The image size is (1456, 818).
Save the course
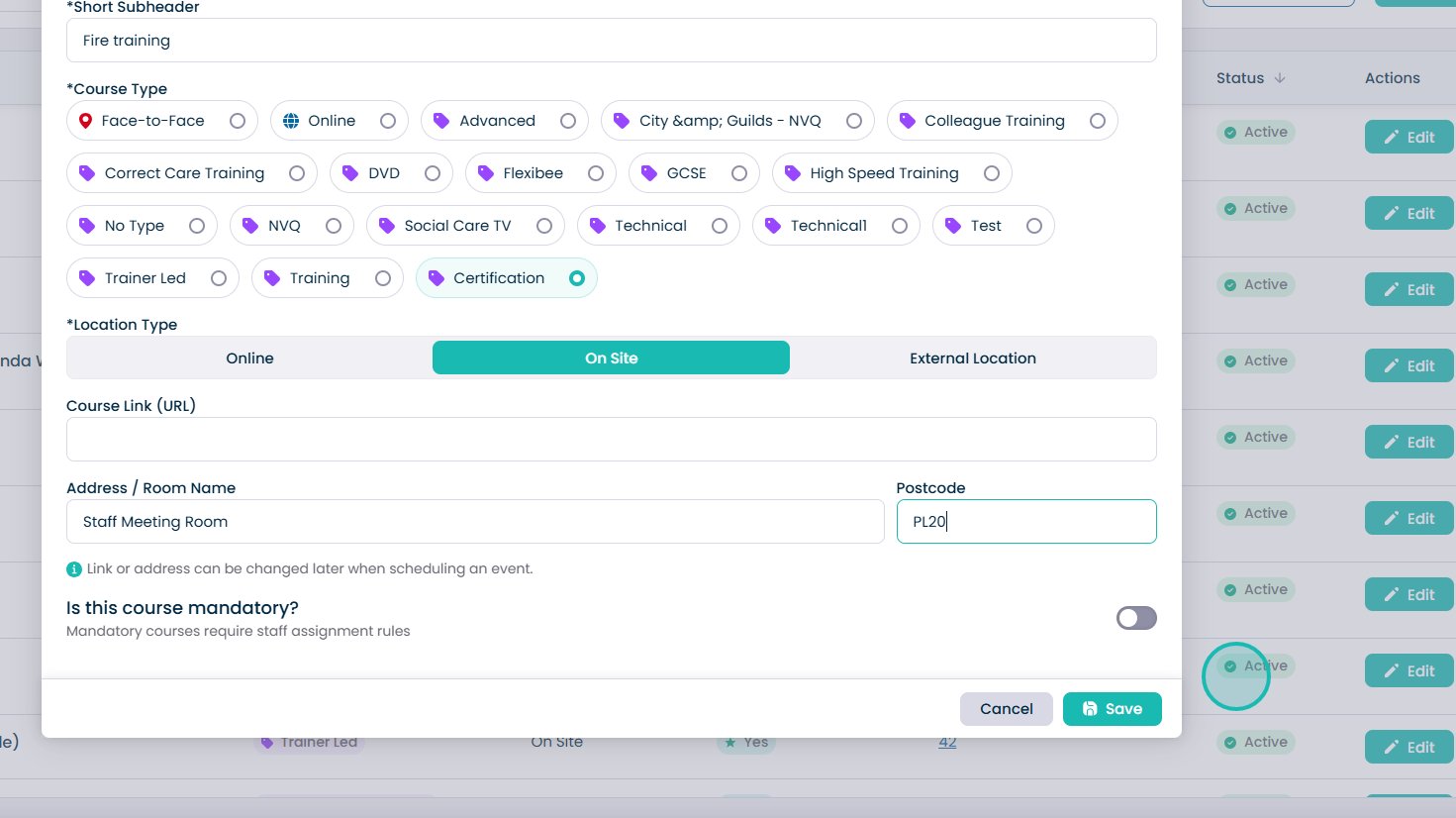tap(1113, 709)
